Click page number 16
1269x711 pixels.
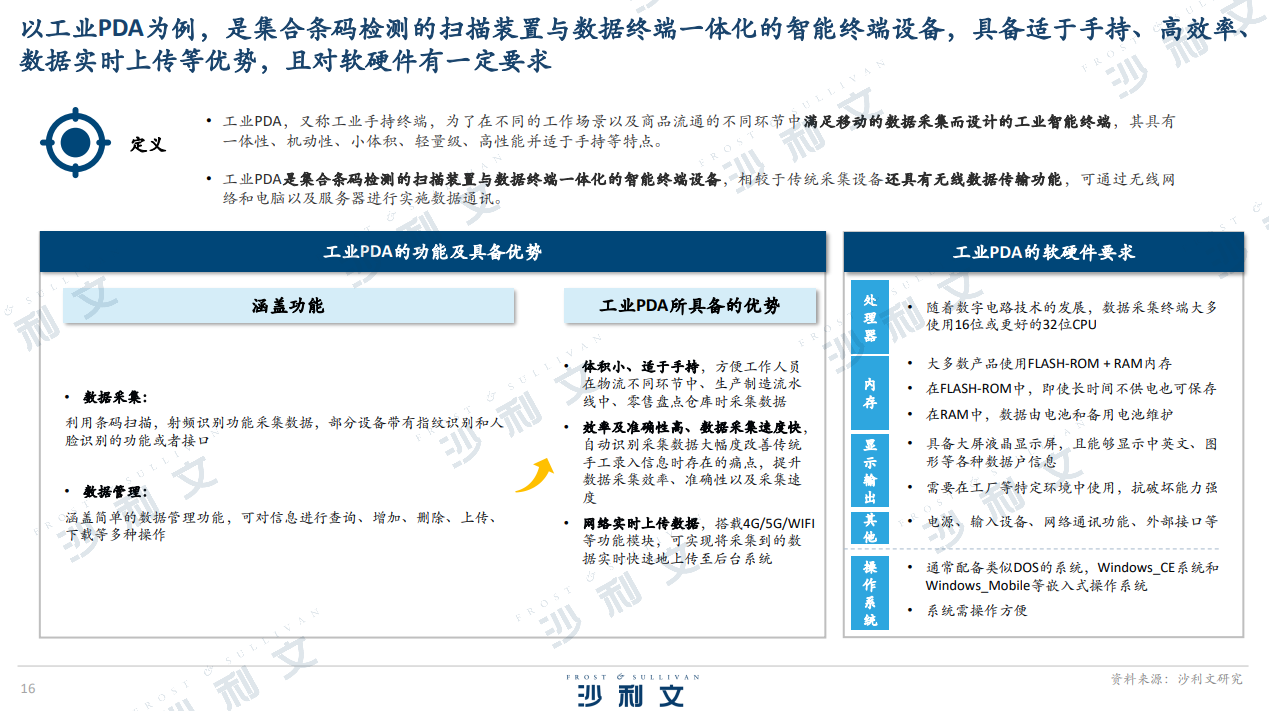coord(28,689)
